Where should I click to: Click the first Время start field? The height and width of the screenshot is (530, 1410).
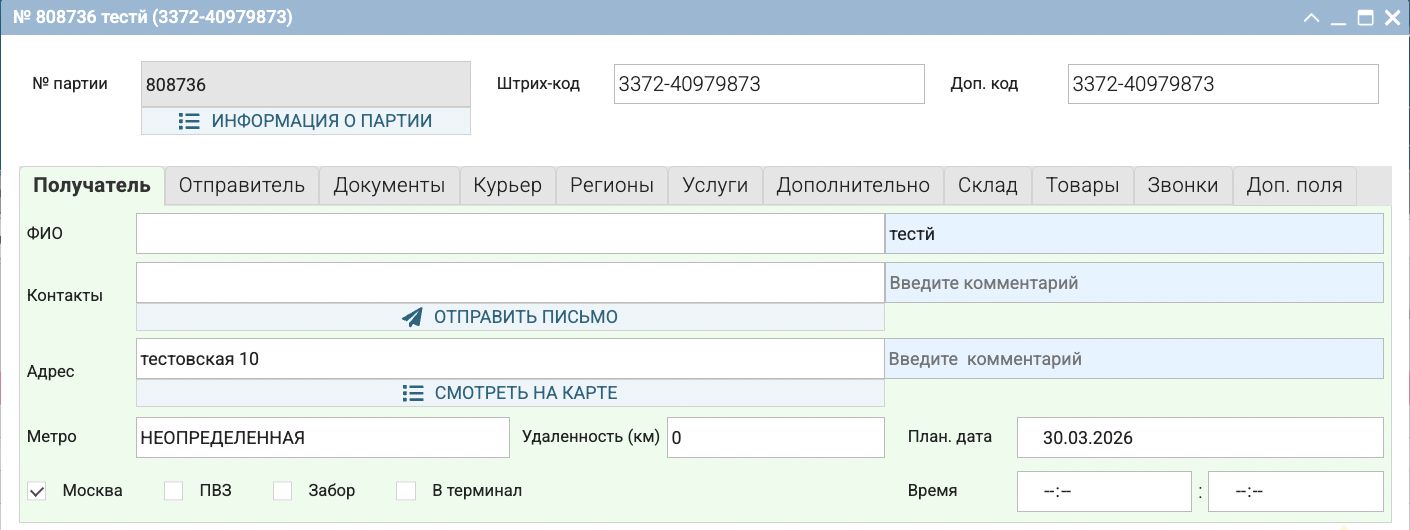pyautogui.click(x=1105, y=491)
